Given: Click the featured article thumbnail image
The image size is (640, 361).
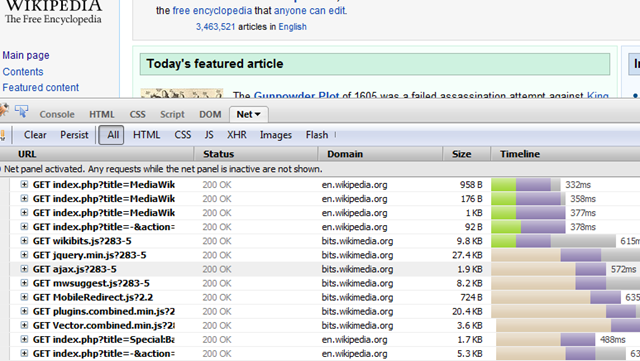Looking at the screenshot, I should 182,93.
